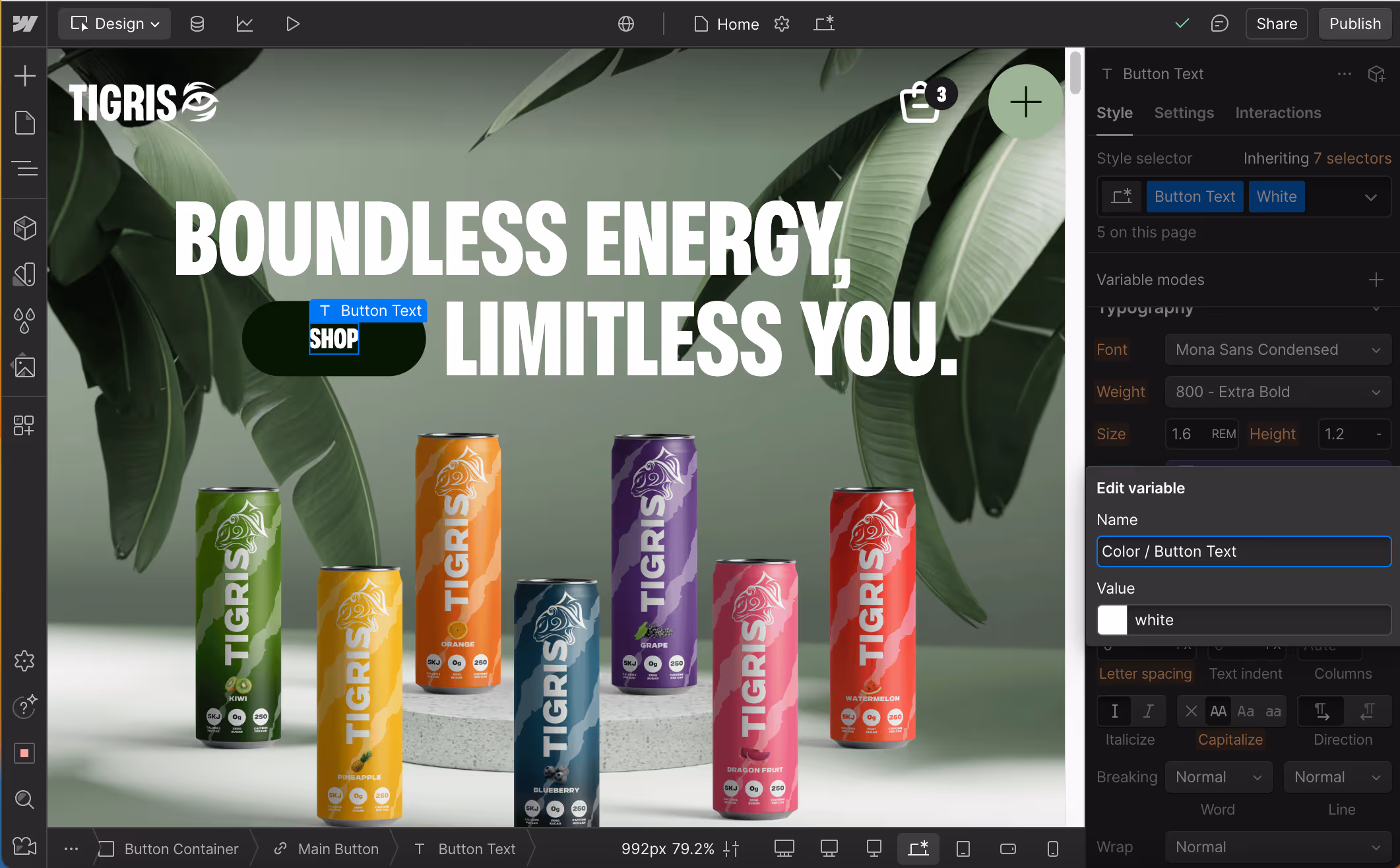
Task: Click the Publish button
Action: (1354, 24)
